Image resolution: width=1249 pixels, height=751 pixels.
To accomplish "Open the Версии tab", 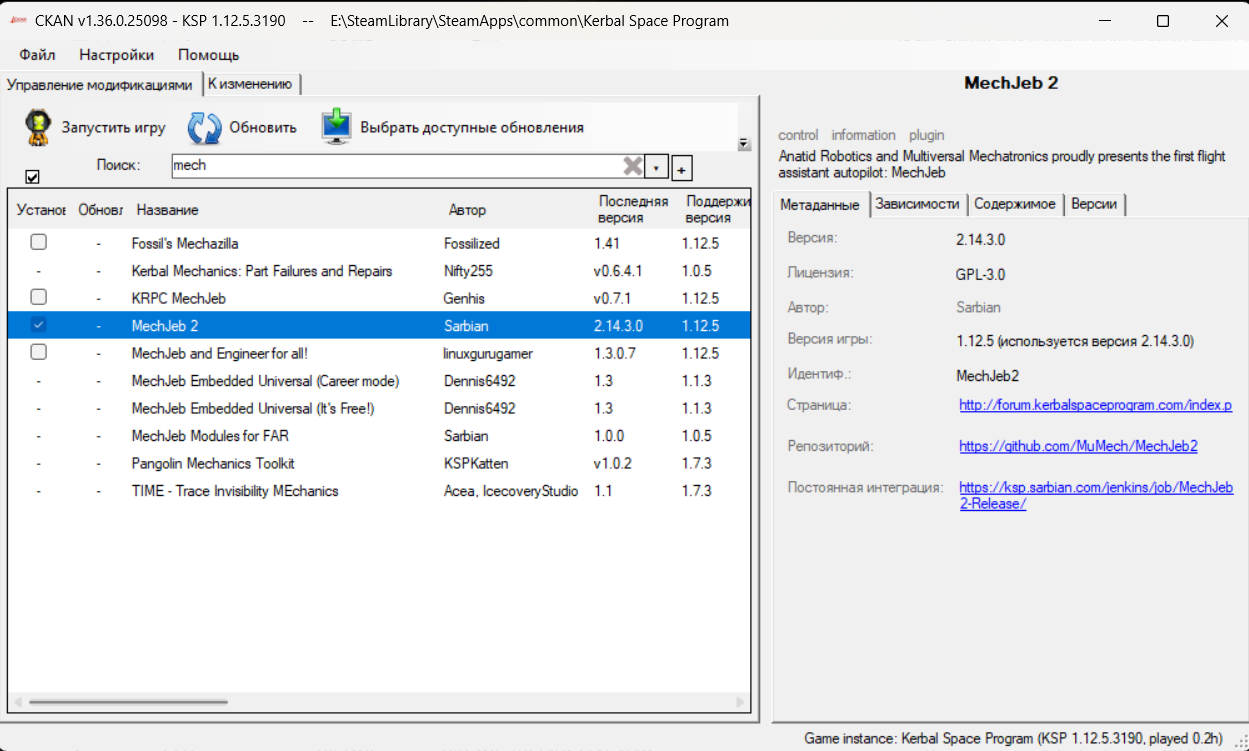I will [1094, 204].
